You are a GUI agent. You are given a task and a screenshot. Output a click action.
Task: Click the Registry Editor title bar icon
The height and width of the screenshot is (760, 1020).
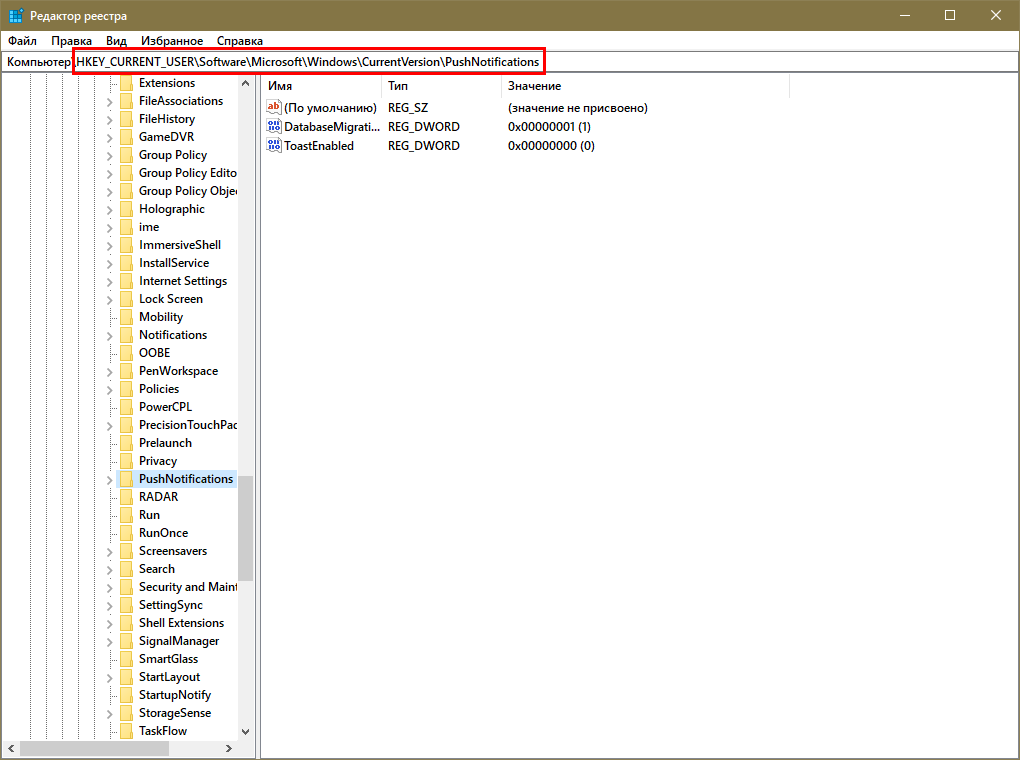16,16
